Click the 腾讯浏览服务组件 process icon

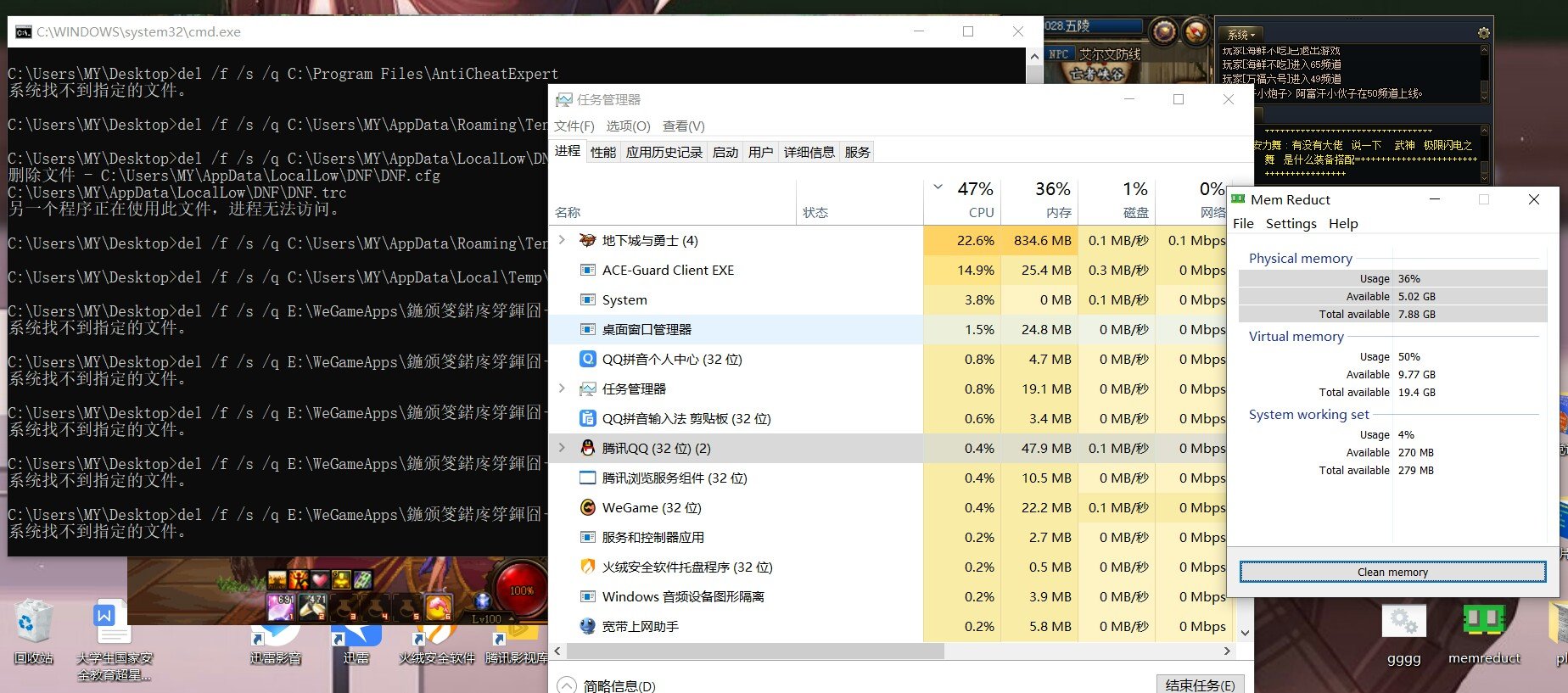(587, 478)
